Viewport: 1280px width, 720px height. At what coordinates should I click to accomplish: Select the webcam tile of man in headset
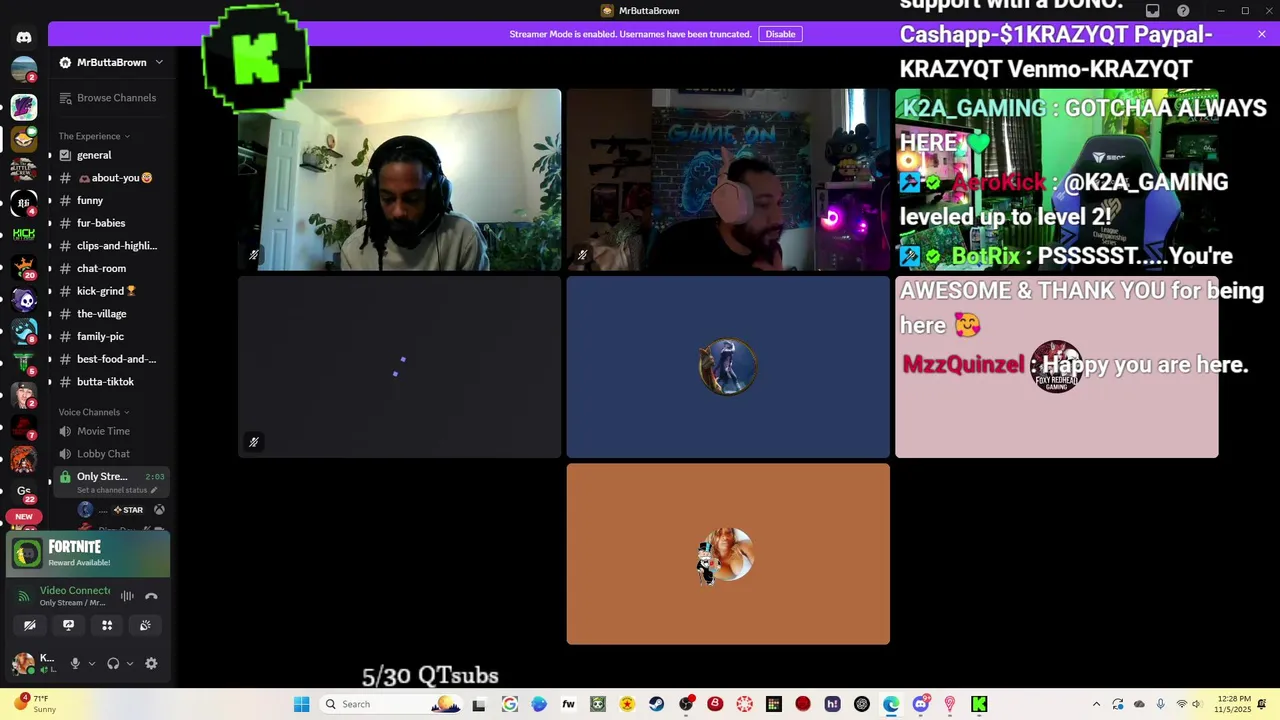pos(400,180)
